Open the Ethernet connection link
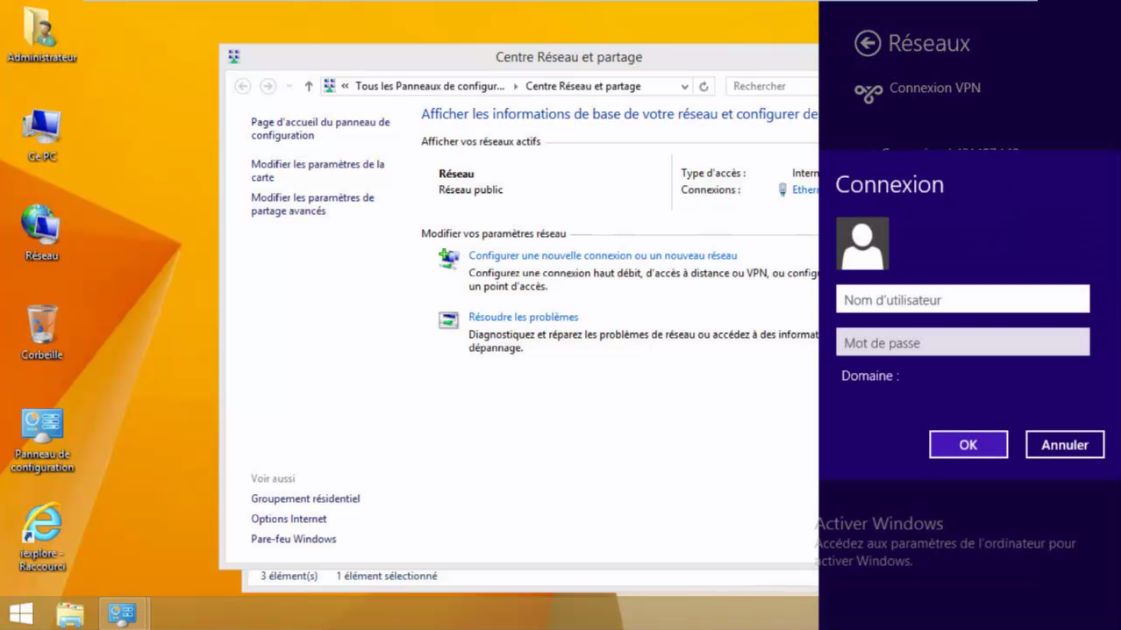 tap(804, 190)
